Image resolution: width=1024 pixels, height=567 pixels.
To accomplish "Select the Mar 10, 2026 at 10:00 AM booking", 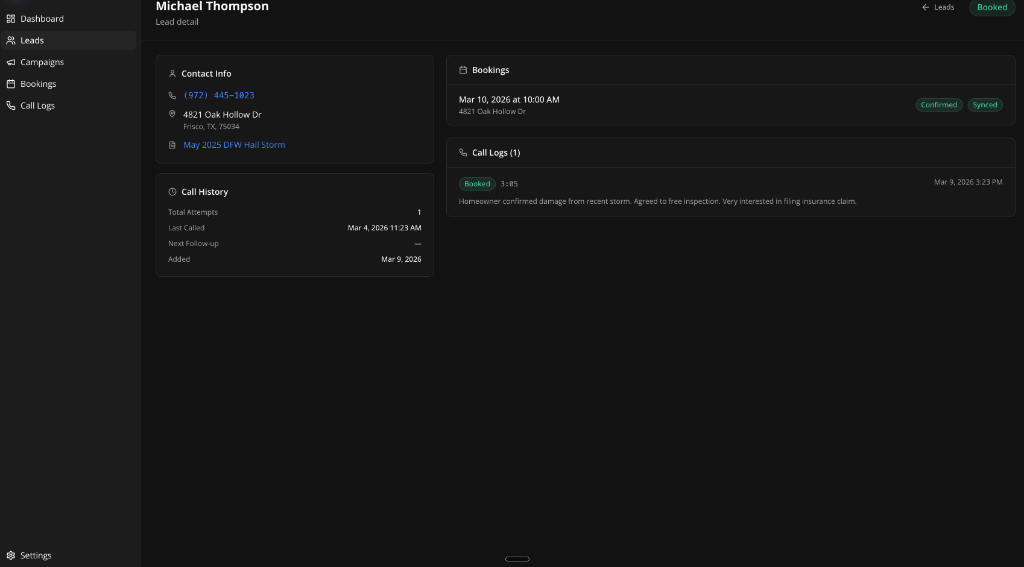I will click(x=509, y=100).
